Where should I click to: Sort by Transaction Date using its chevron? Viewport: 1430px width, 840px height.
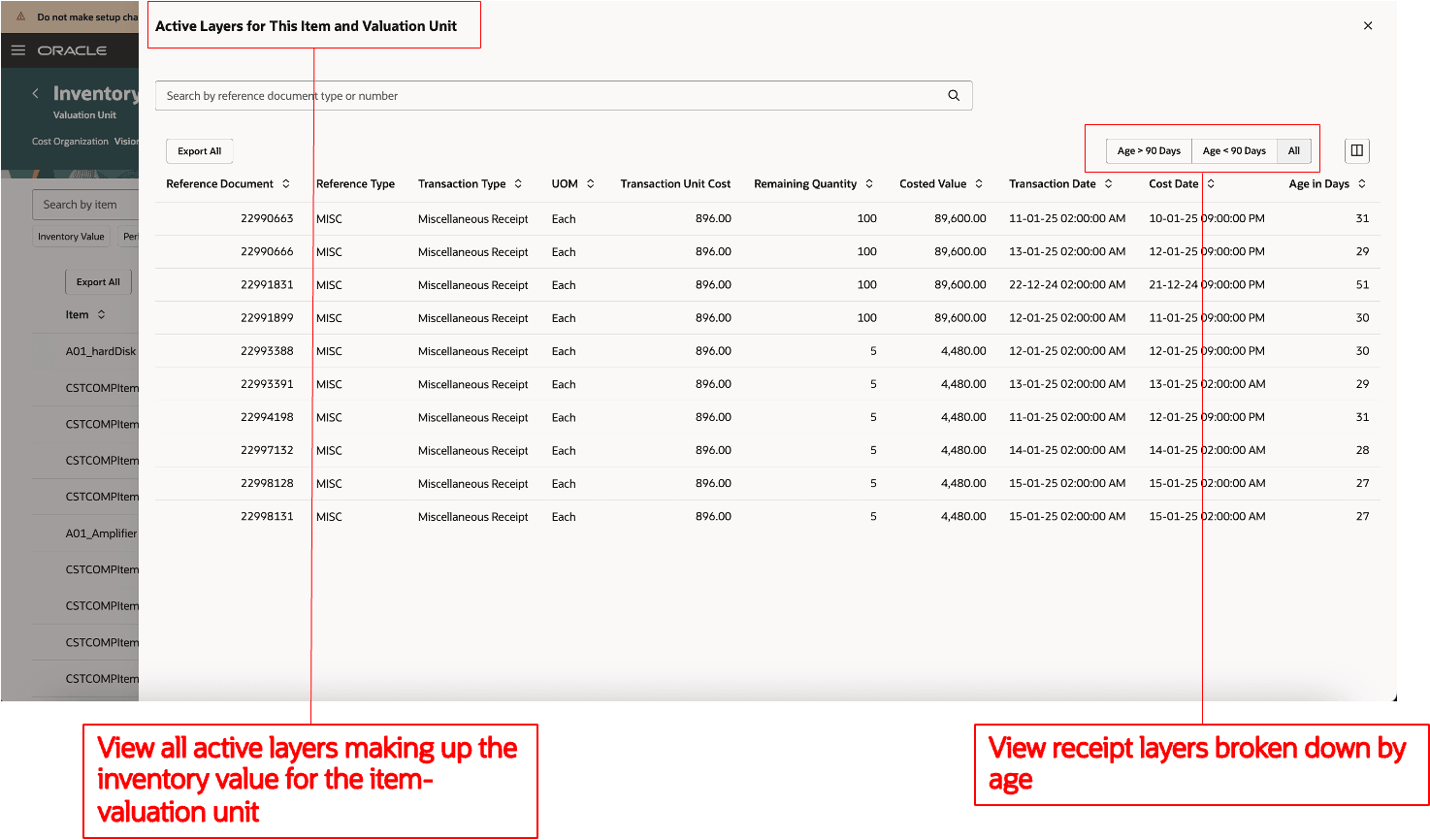(x=1111, y=183)
